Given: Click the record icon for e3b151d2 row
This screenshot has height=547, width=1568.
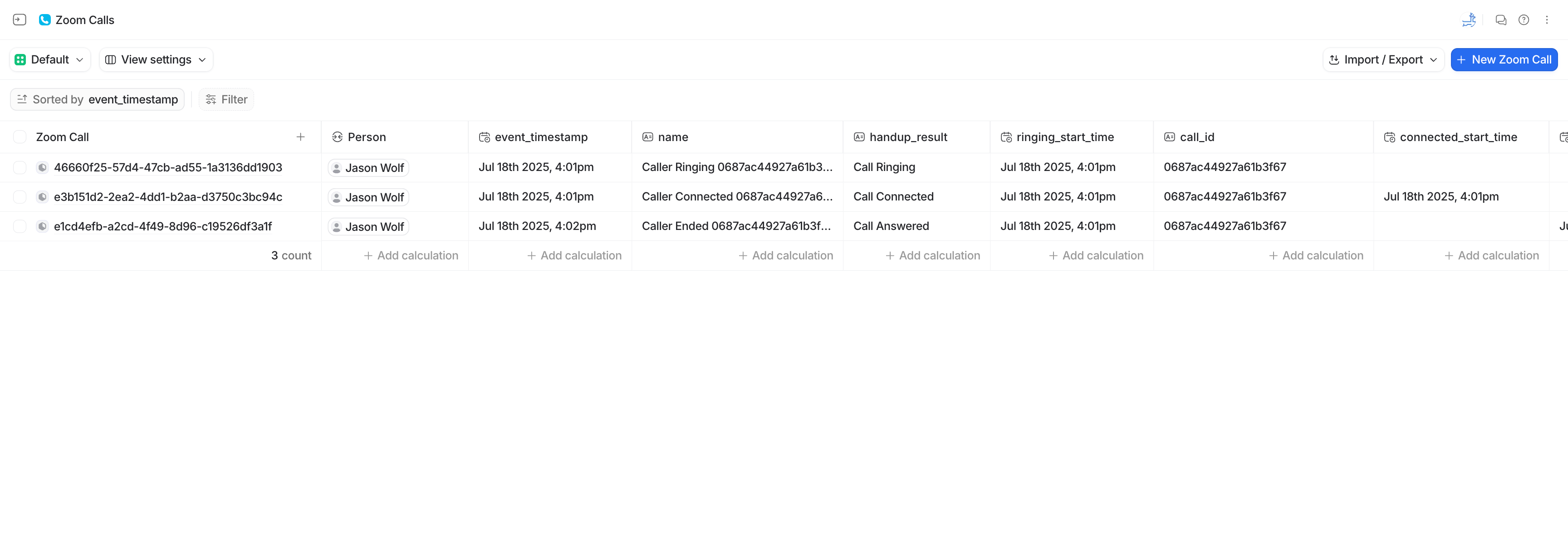Looking at the screenshot, I should (x=42, y=196).
